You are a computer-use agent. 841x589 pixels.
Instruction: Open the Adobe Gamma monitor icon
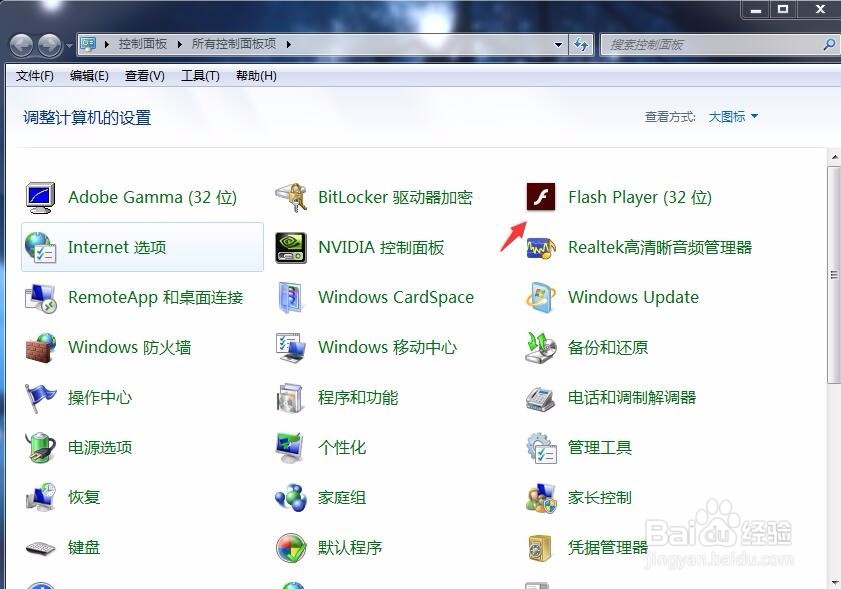click(41, 197)
